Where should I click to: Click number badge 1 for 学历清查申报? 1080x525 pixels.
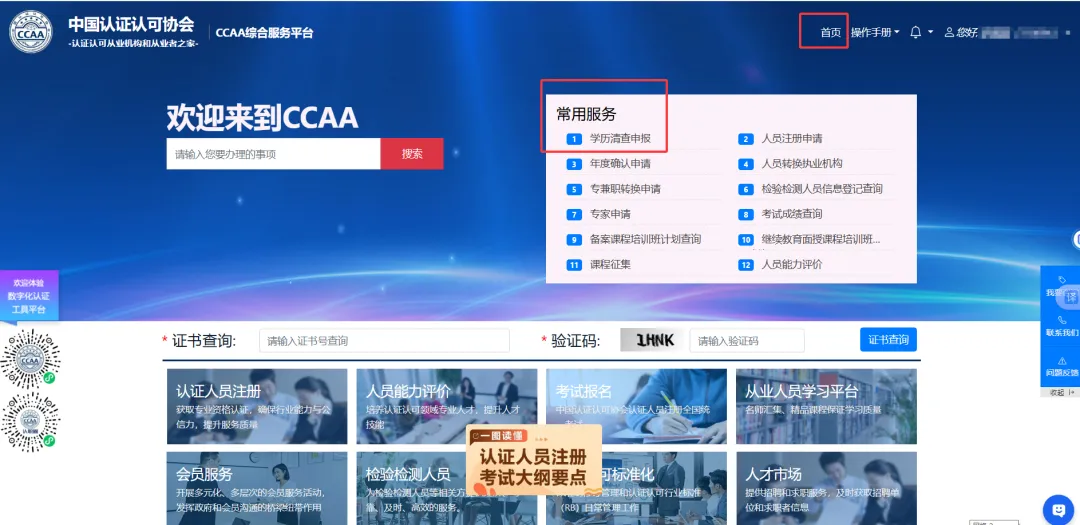[574, 139]
